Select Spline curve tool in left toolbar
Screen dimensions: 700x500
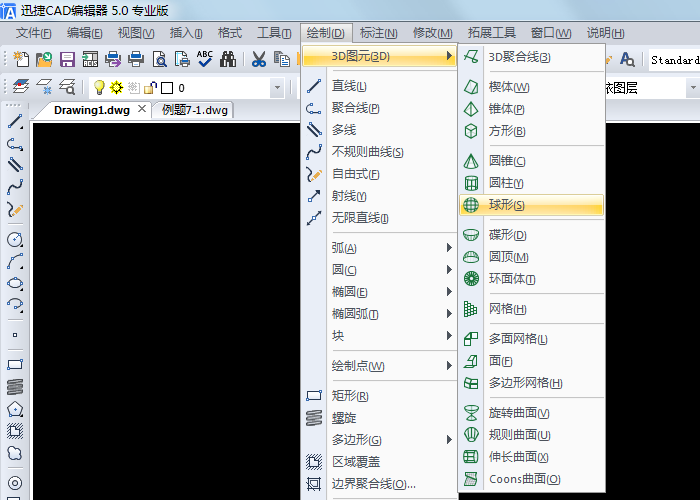click(x=15, y=187)
